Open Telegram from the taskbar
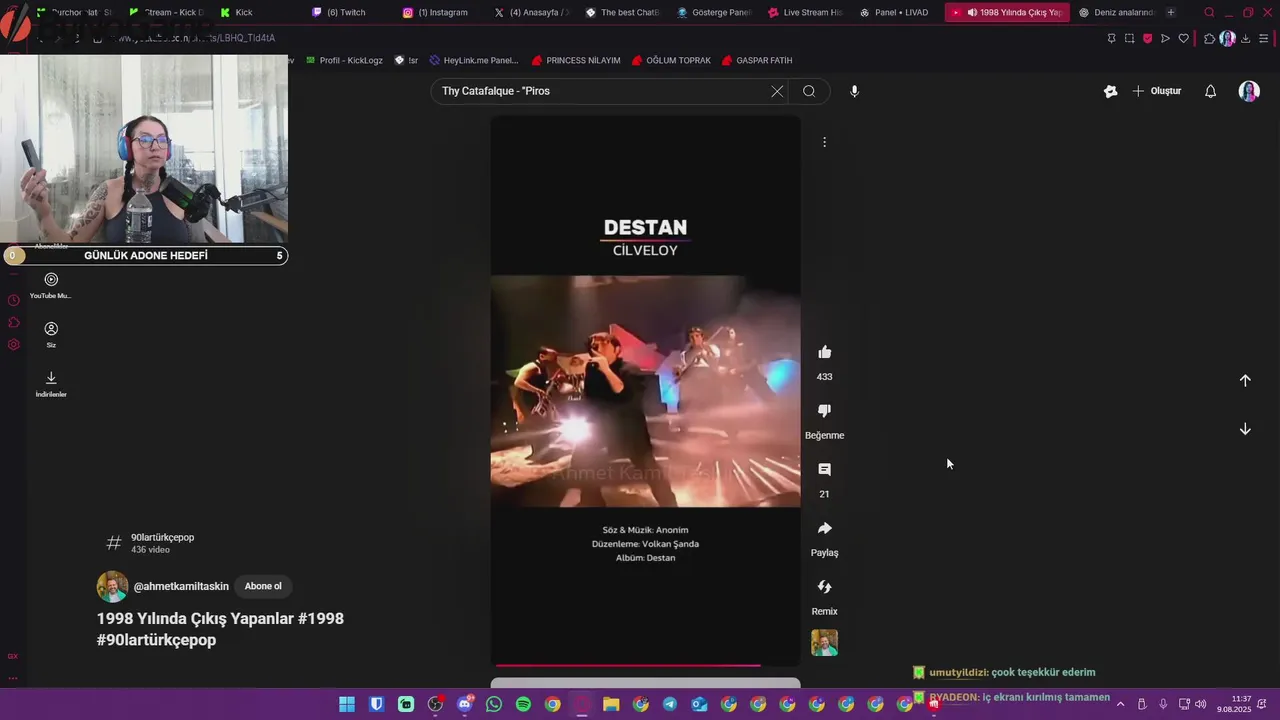1280x720 pixels. point(670,704)
